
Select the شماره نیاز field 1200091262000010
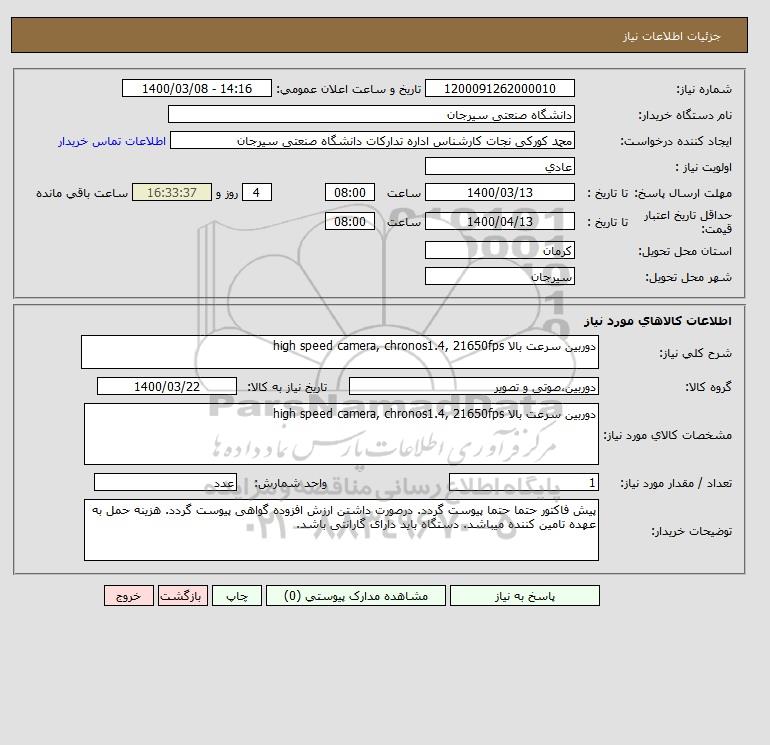click(499, 88)
